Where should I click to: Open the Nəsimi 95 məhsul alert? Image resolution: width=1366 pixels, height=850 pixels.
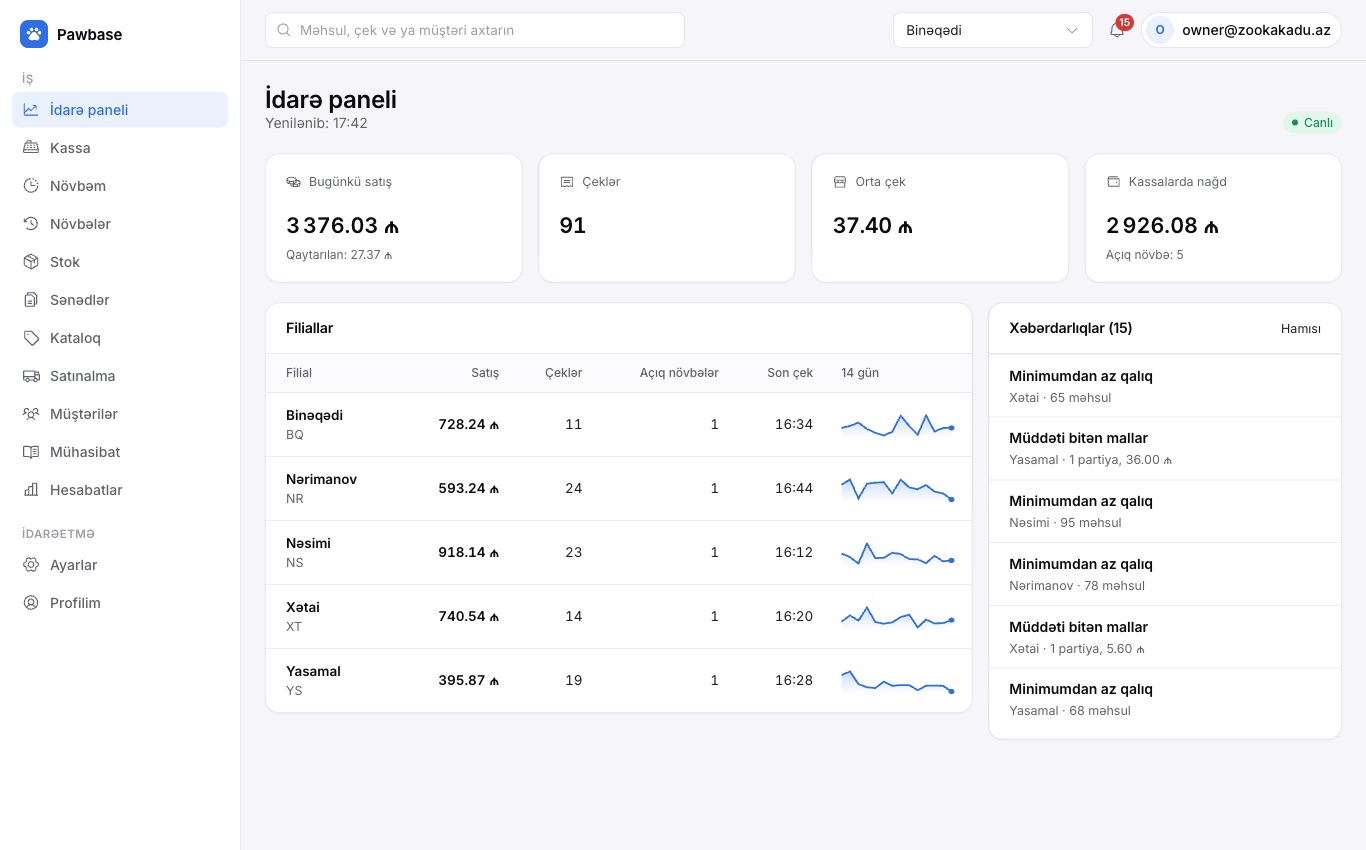coord(1165,511)
